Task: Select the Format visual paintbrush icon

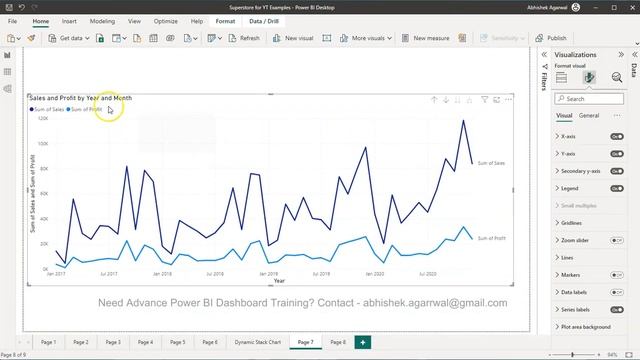Action: tap(589, 77)
